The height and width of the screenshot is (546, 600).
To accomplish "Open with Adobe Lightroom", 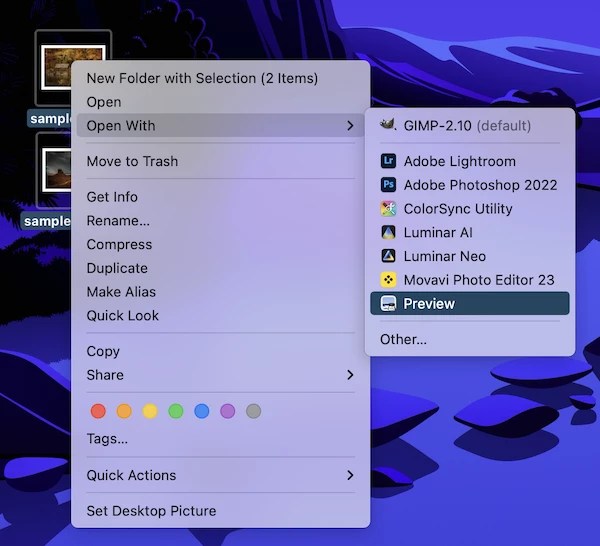I will [470, 161].
